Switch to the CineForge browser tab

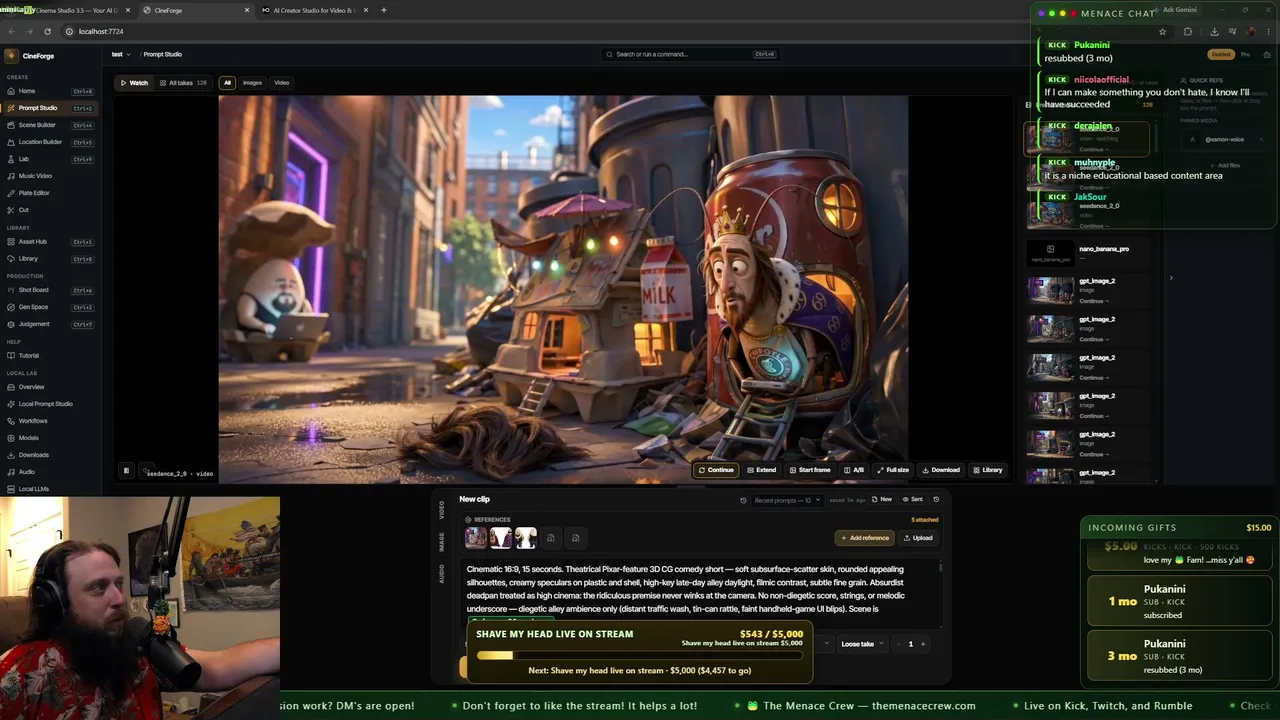(x=195, y=10)
